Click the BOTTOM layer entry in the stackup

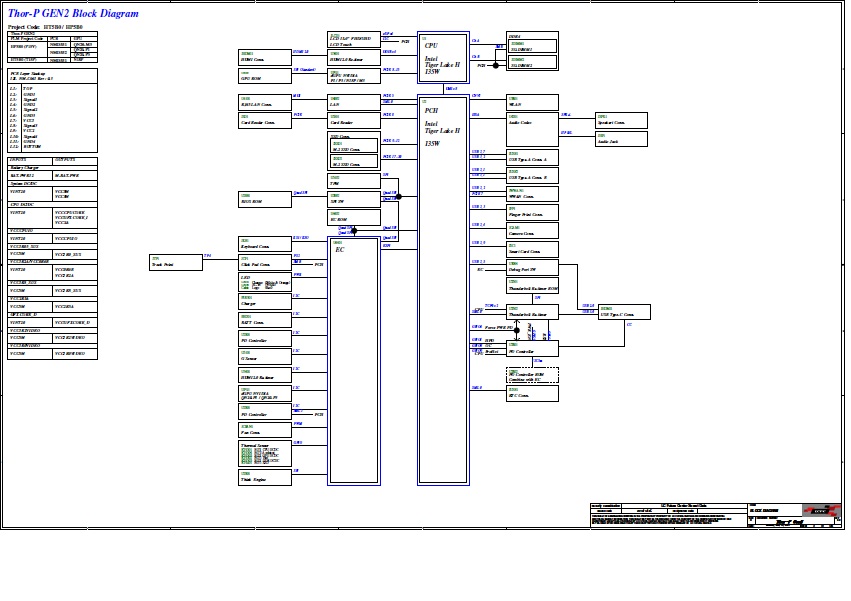point(32,147)
